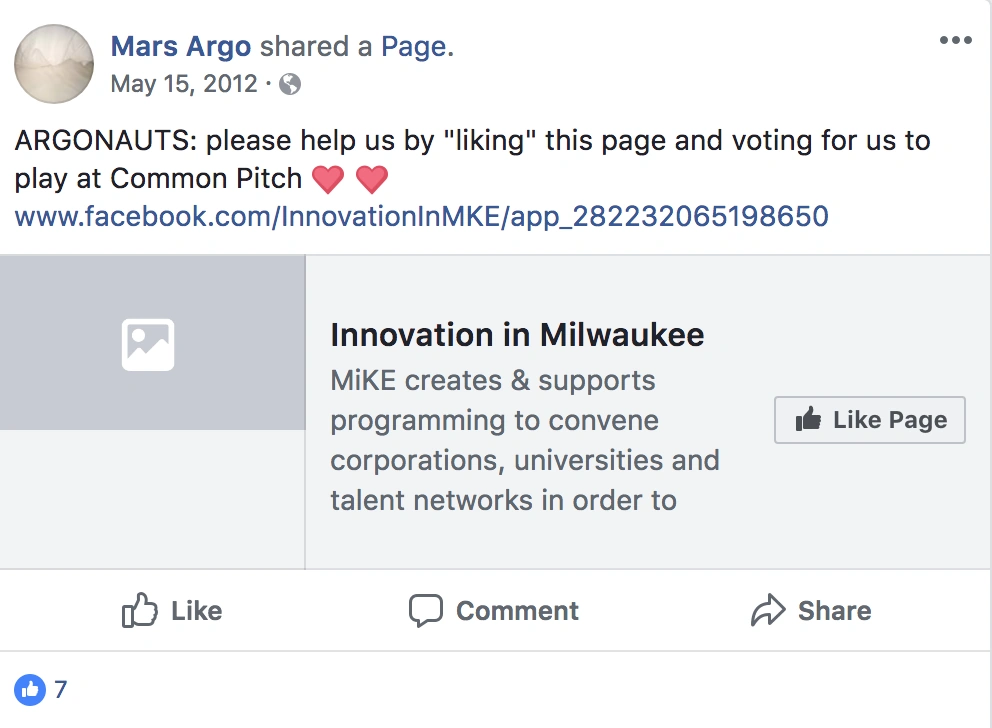Click the Share arrow icon

(768, 611)
